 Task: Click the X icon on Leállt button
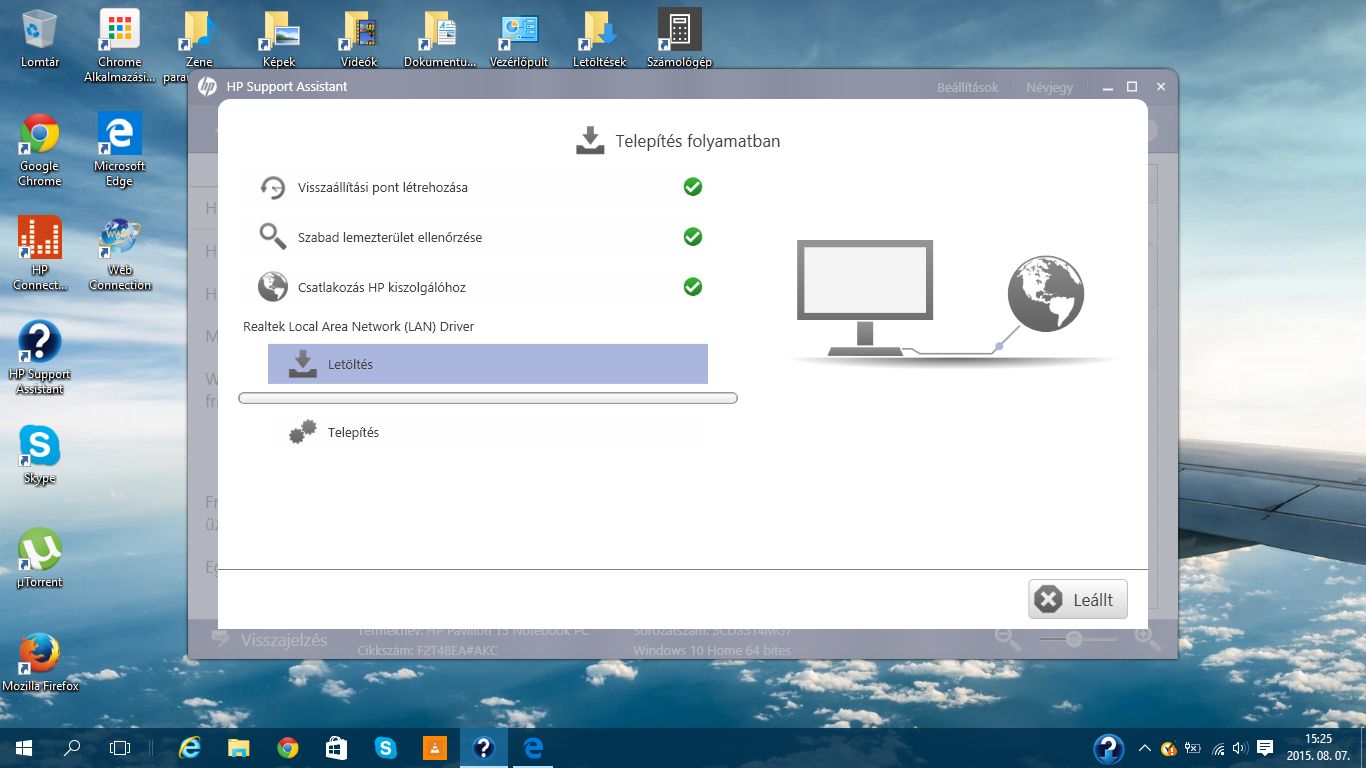[1048, 599]
